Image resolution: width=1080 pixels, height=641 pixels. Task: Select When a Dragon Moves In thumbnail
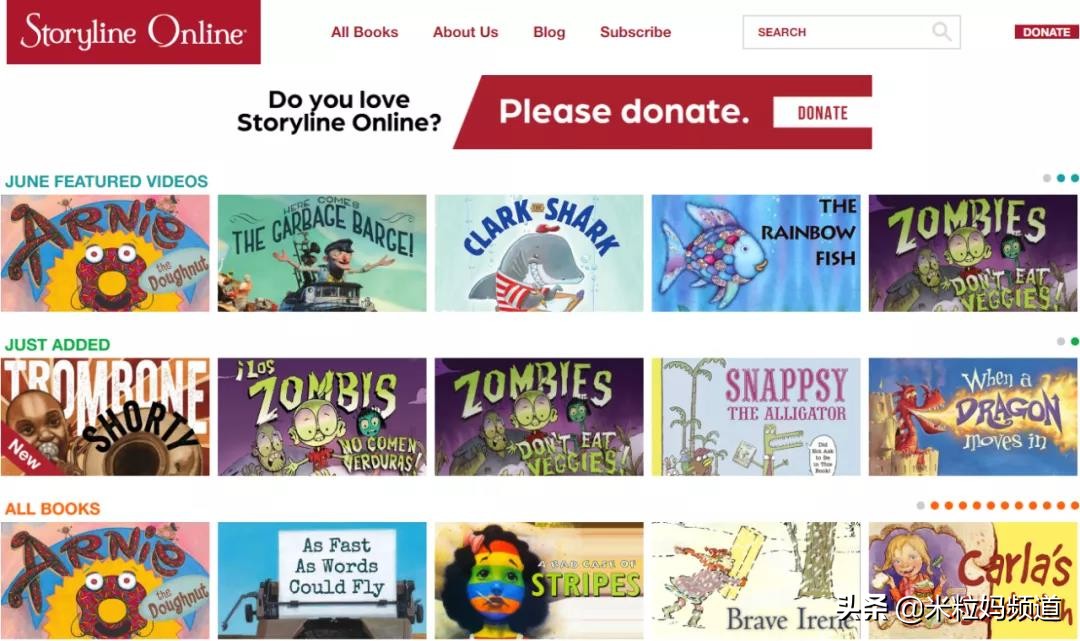(973, 417)
